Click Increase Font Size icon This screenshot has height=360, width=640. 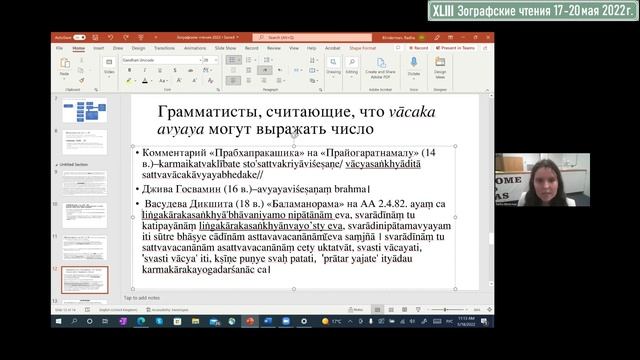pos(179,81)
